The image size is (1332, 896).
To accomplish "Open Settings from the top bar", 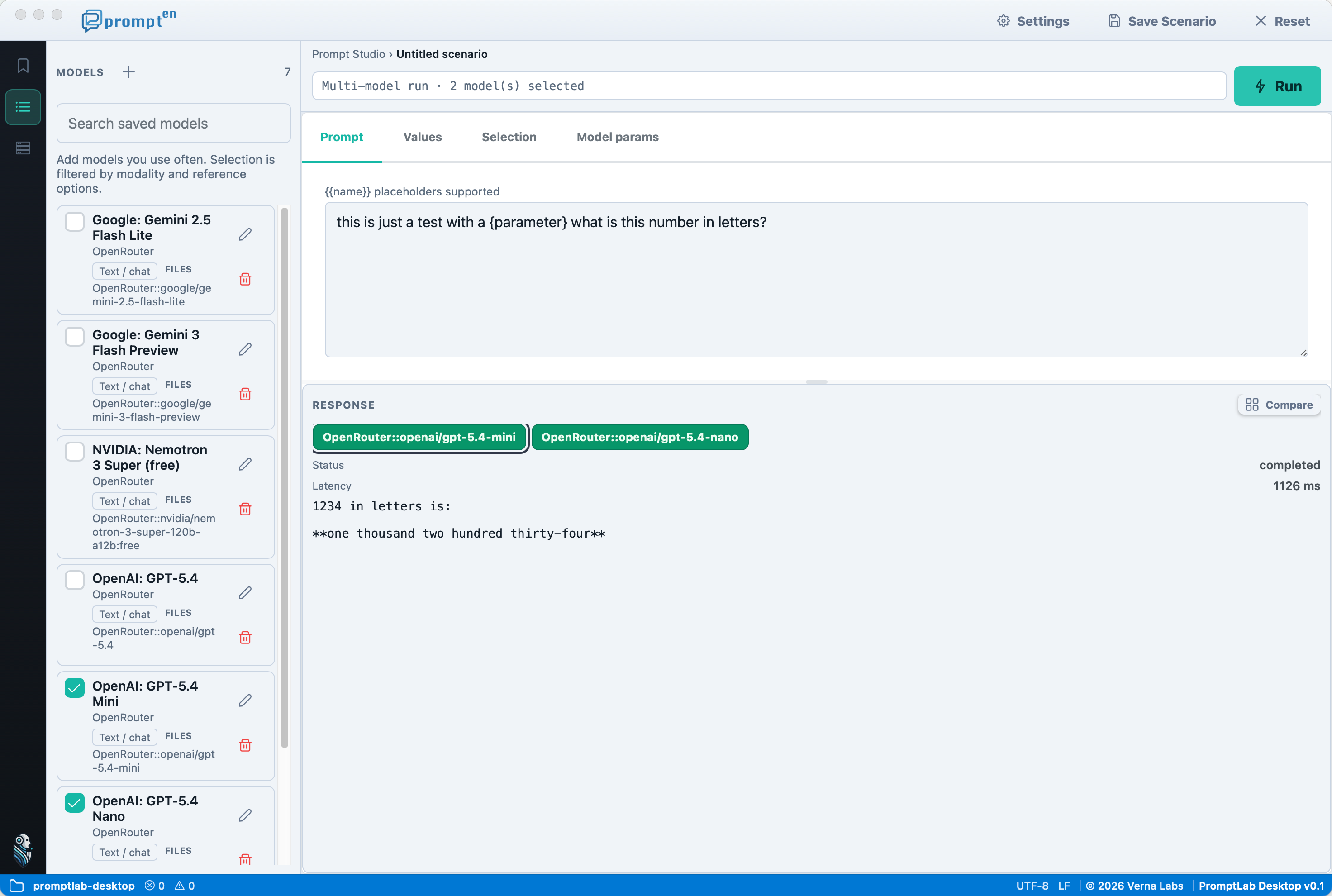I will [x=1033, y=21].
